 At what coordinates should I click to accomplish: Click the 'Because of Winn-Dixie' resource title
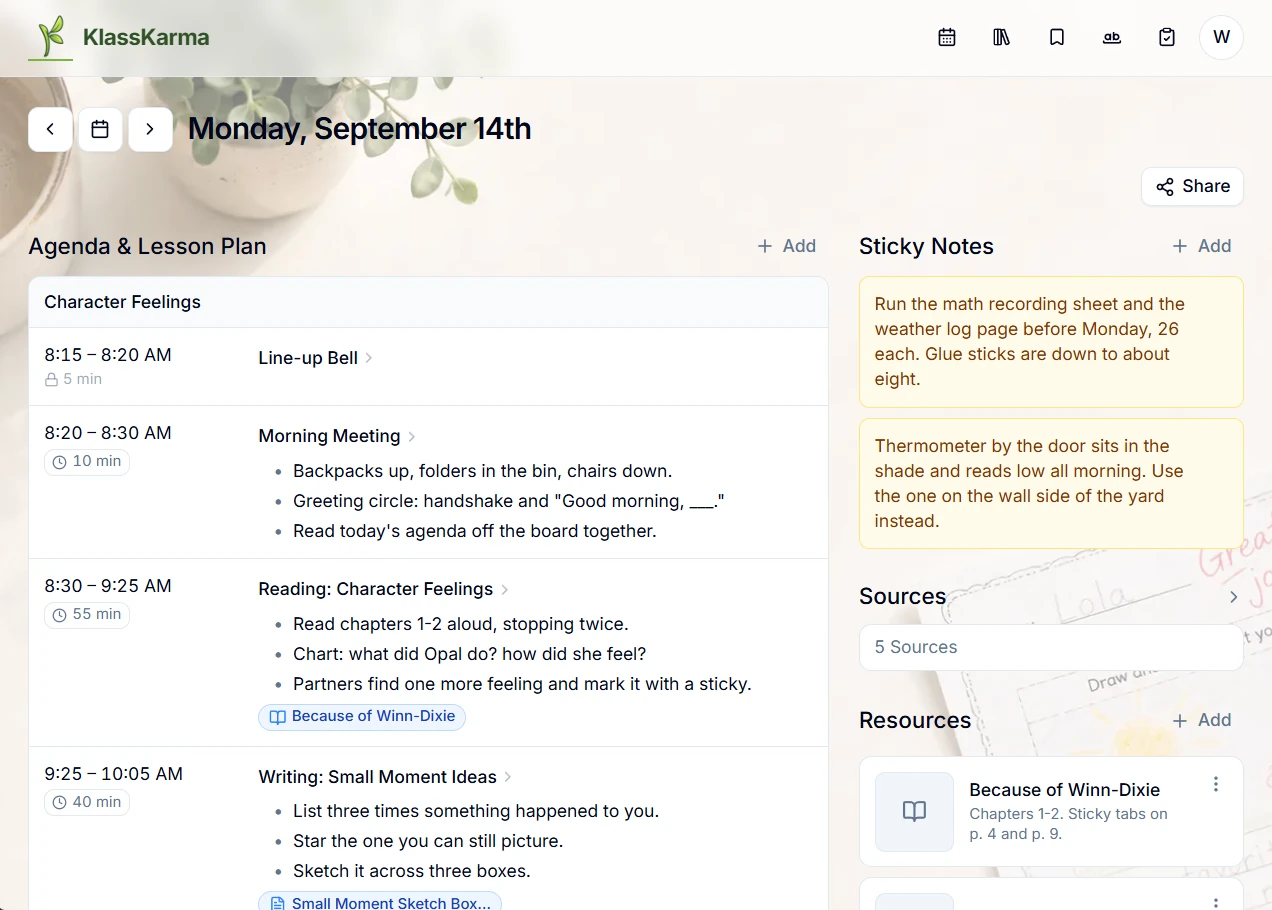pos(1064,790)
